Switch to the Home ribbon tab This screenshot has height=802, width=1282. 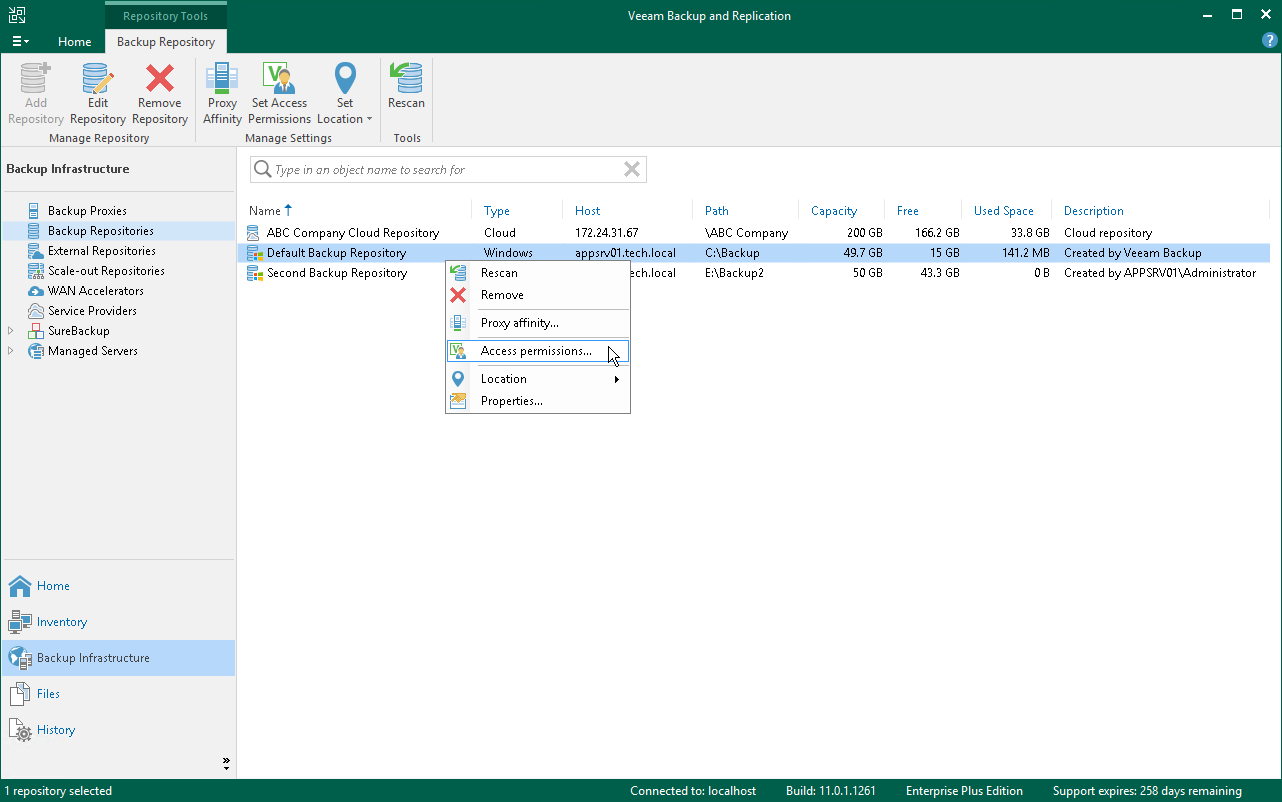pos(74,42)
